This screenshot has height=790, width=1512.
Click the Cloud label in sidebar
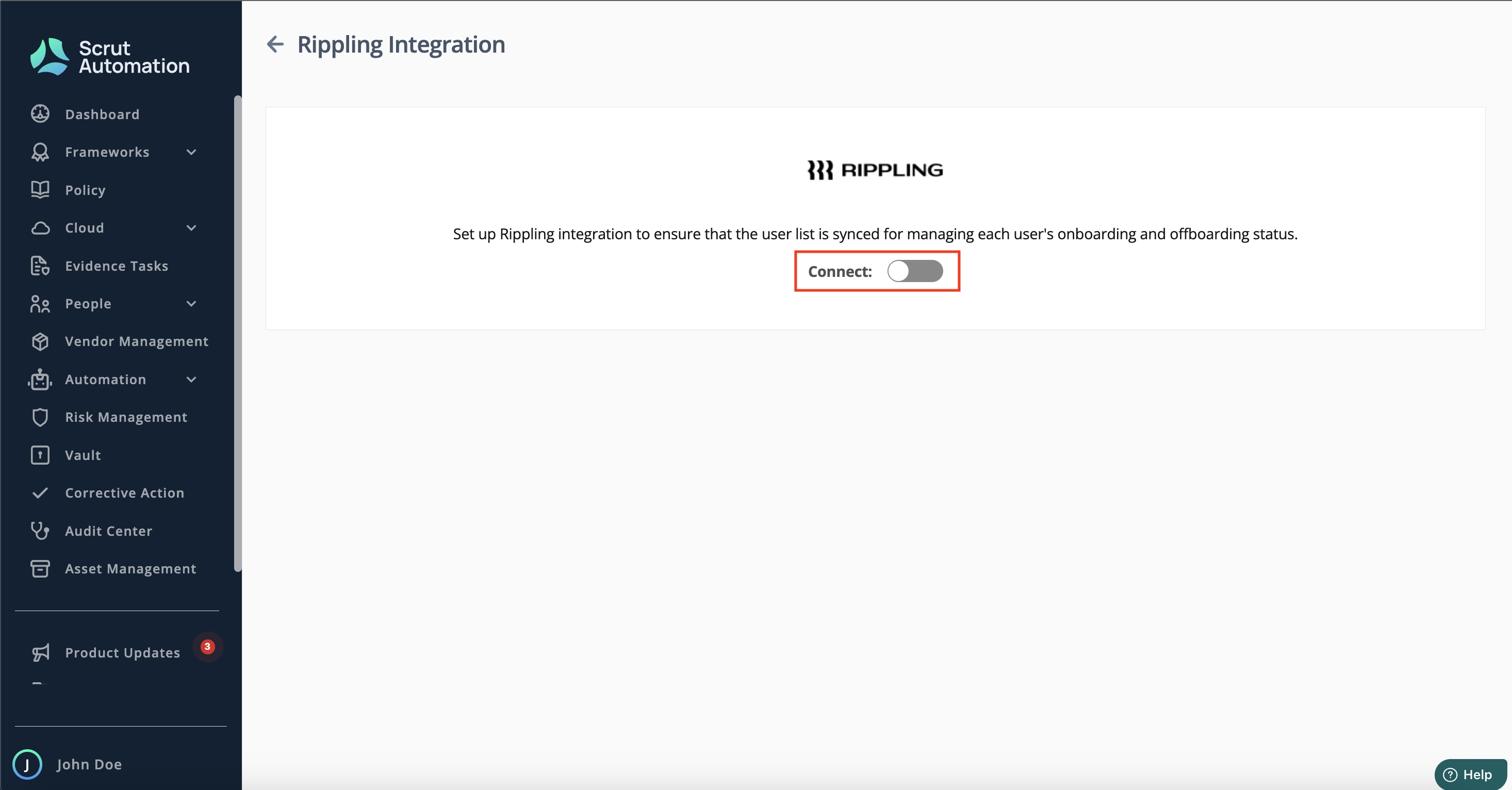(85, 228)
